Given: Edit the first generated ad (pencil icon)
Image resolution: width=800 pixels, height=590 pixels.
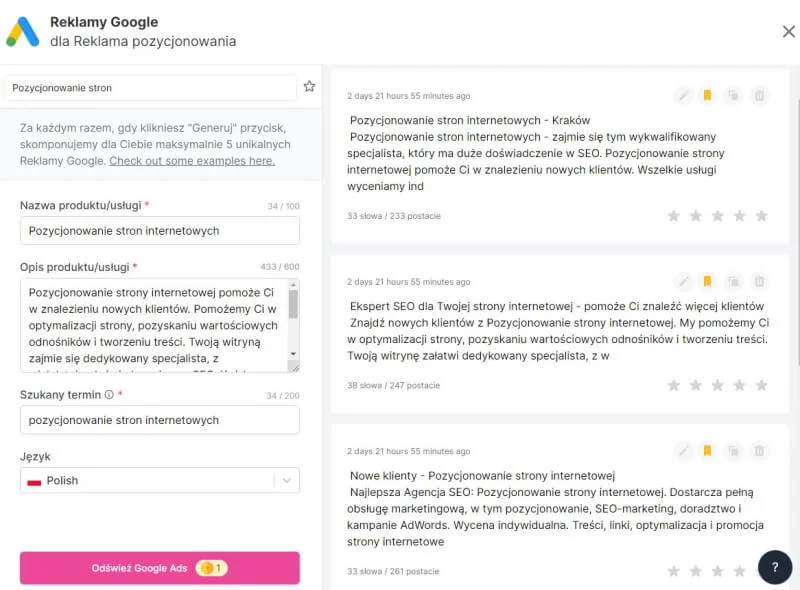Looking at the screenshot, I should [683, 96].
